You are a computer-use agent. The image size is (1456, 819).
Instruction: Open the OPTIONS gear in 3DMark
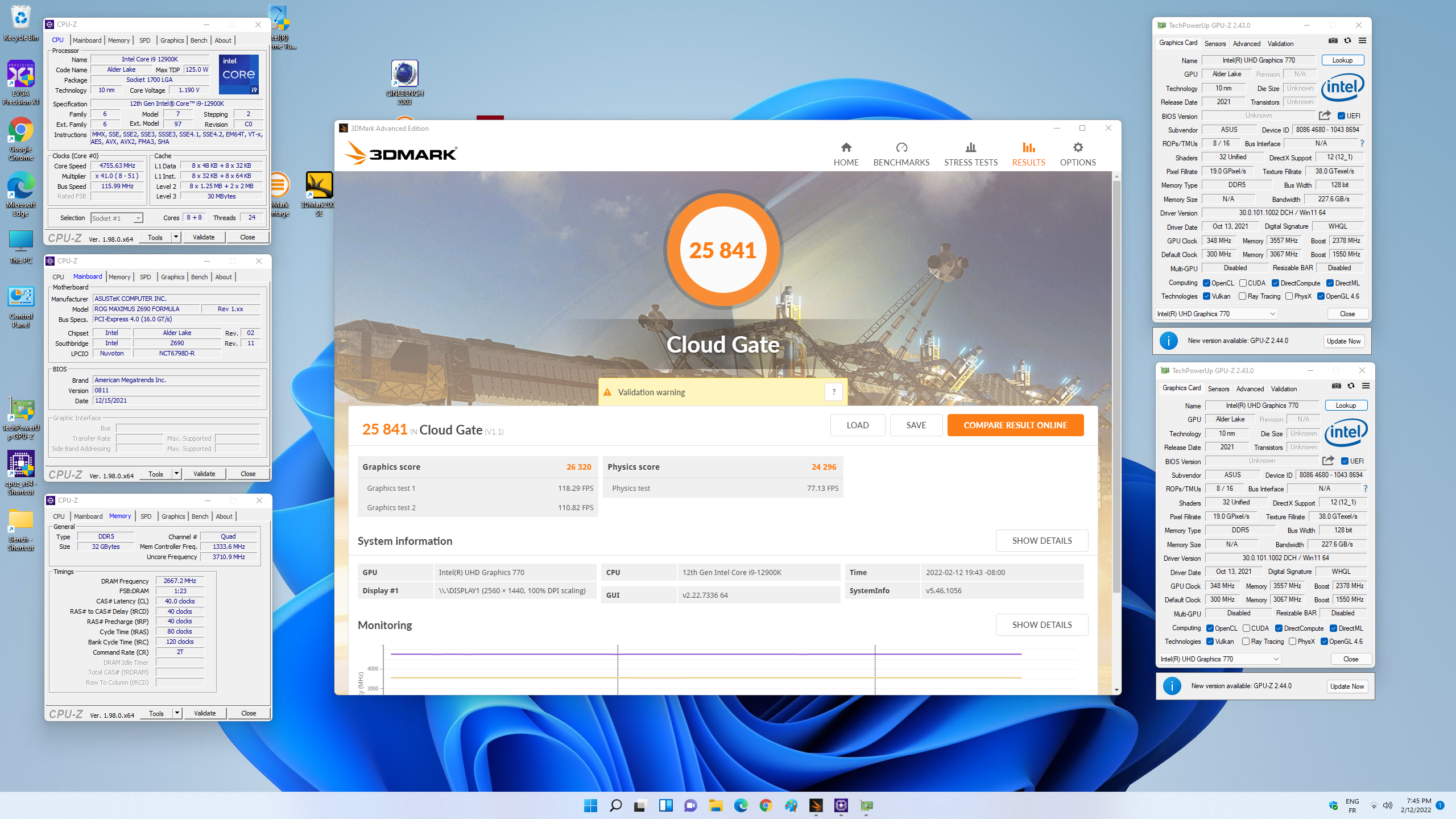pos(1077,154)
